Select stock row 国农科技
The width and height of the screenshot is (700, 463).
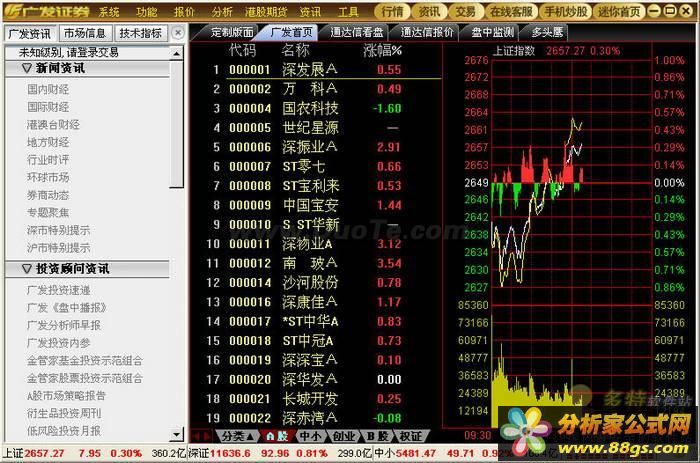click(315, 108)
